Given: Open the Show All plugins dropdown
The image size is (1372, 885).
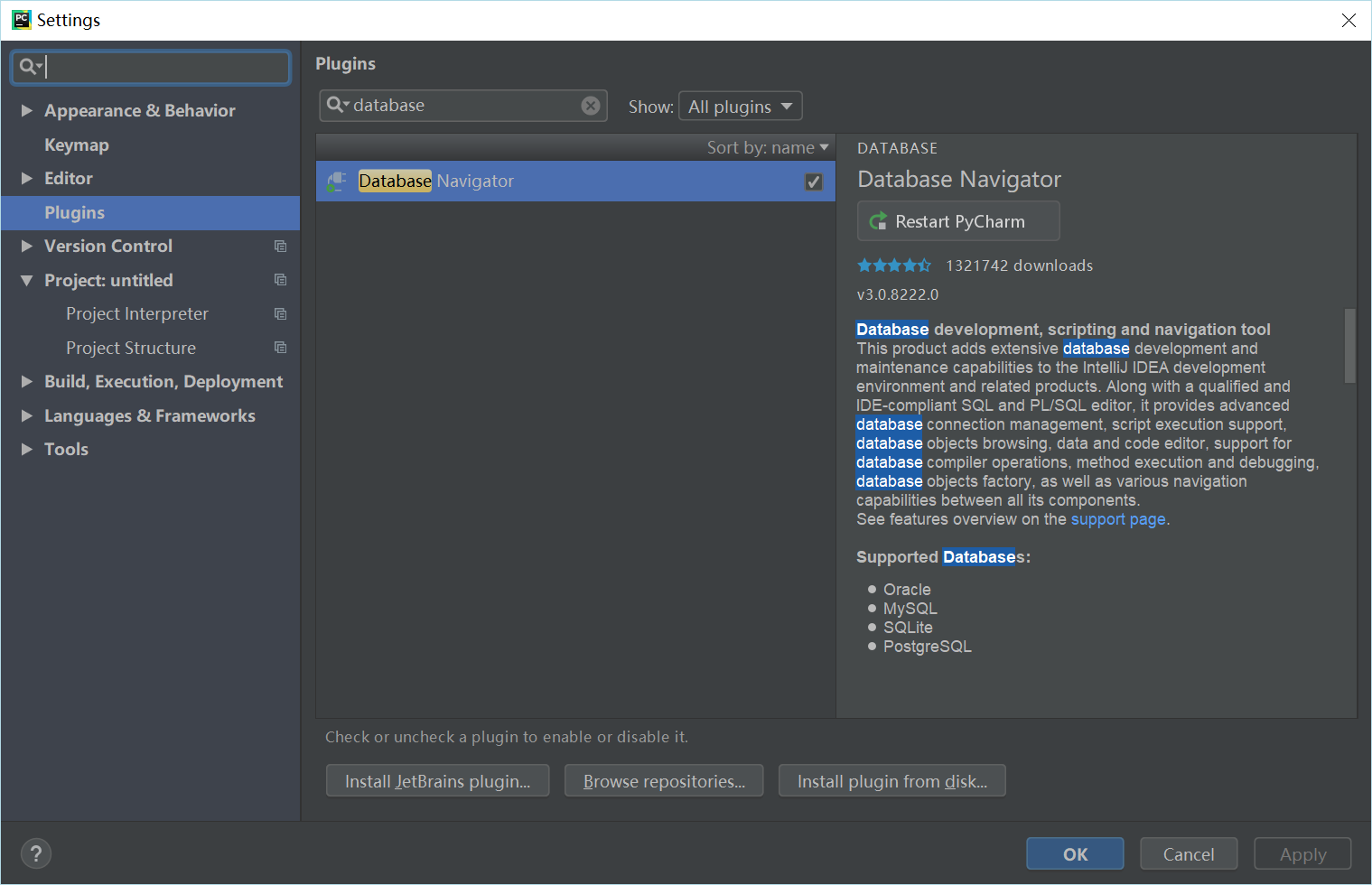Looking at the screenshot, I should tap(740, 105).
